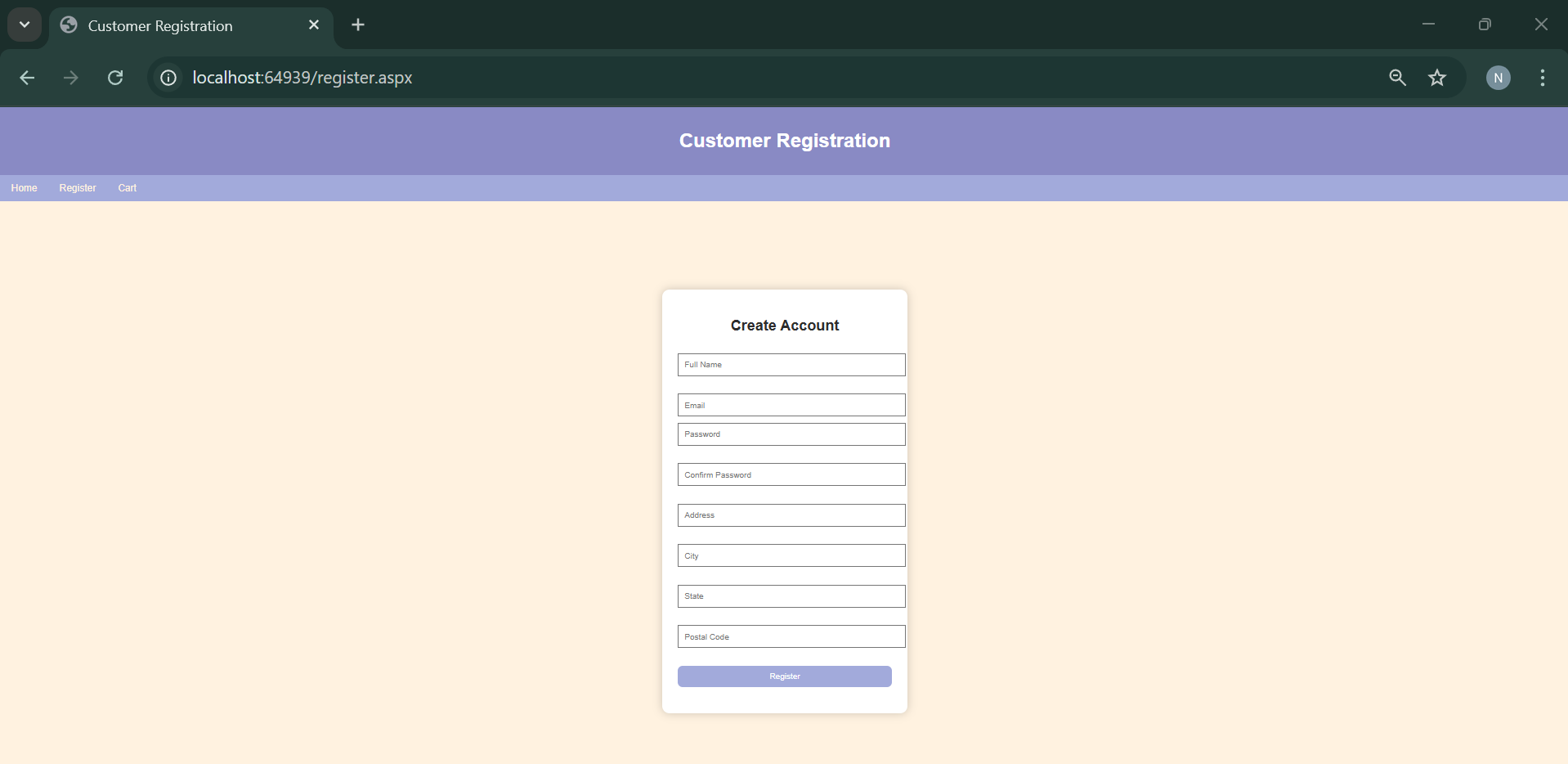View site information icon in address bar
The height and width of the screenshot is (764, 1568).
[168, 78]
